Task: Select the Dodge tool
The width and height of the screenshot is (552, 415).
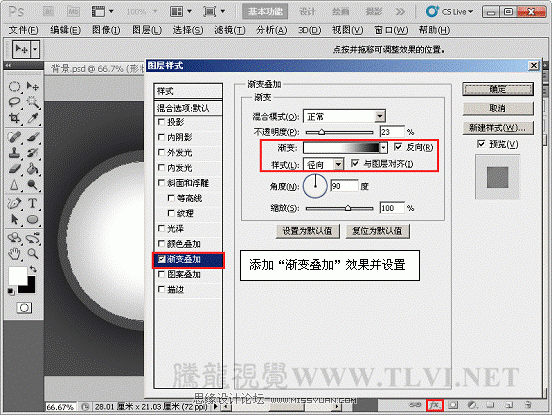Action: coord(33,184)
